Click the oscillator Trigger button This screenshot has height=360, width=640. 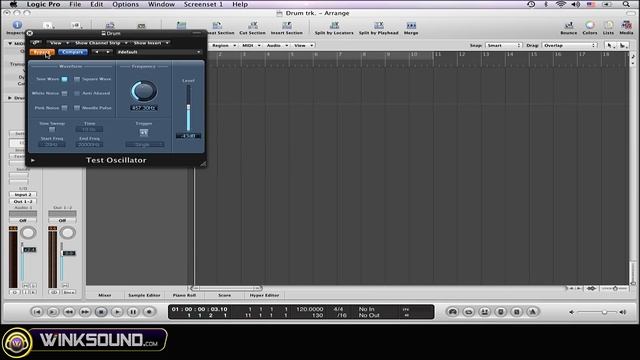(144, 132)
